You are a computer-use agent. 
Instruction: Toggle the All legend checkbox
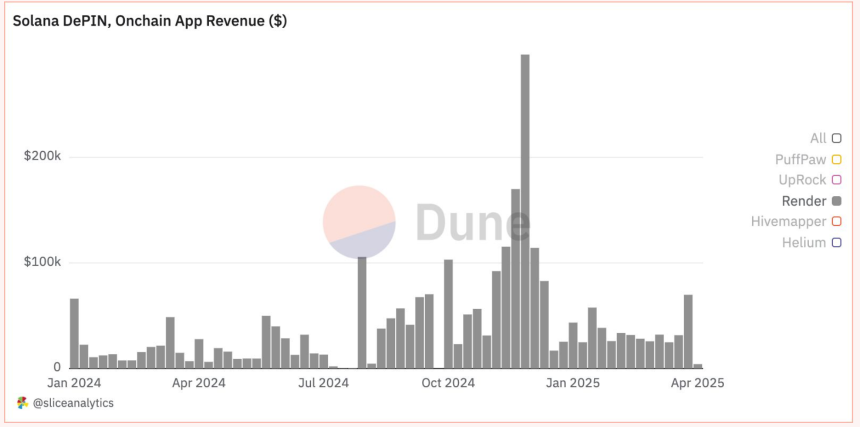[836, 138]
